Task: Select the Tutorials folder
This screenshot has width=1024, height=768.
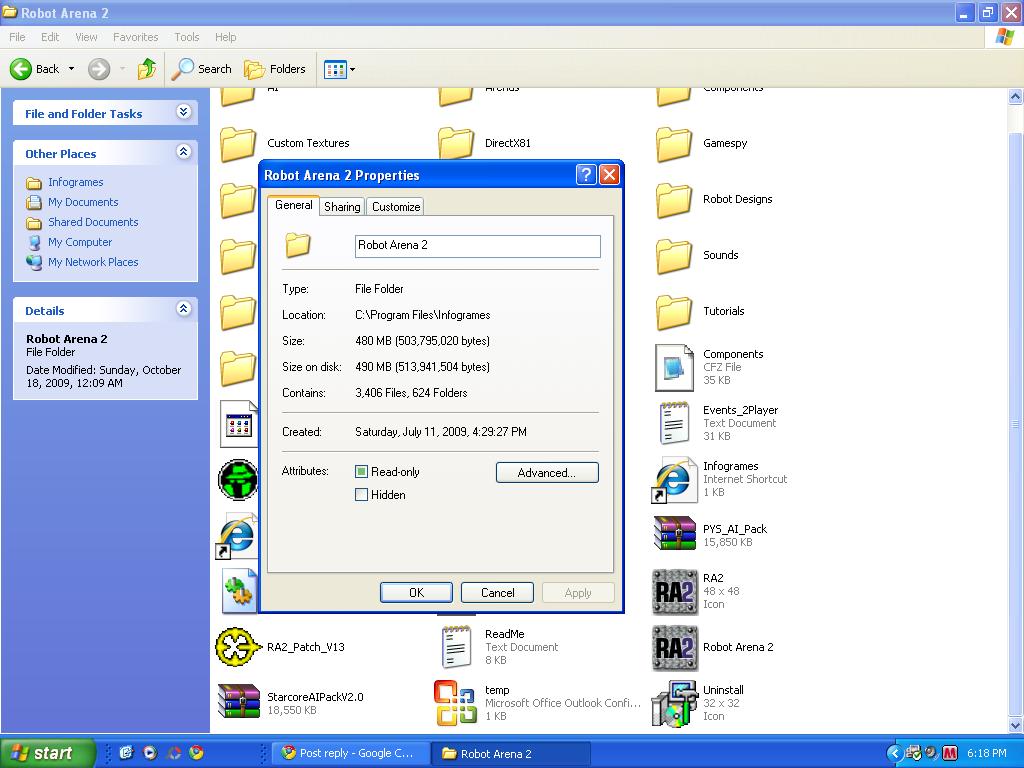Action: pos(700,312)
